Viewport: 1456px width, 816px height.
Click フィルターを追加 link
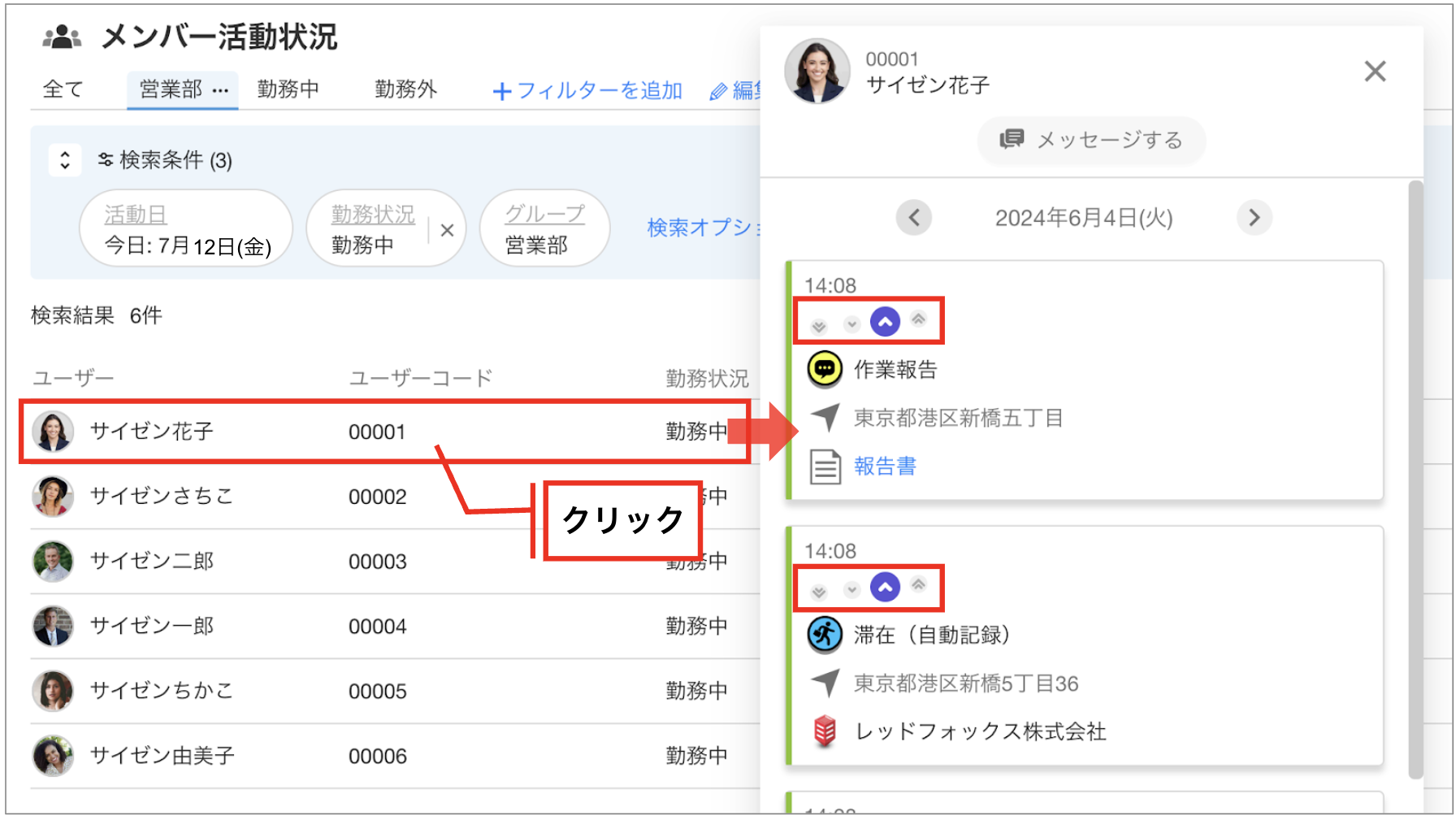(x=587, y=90)
